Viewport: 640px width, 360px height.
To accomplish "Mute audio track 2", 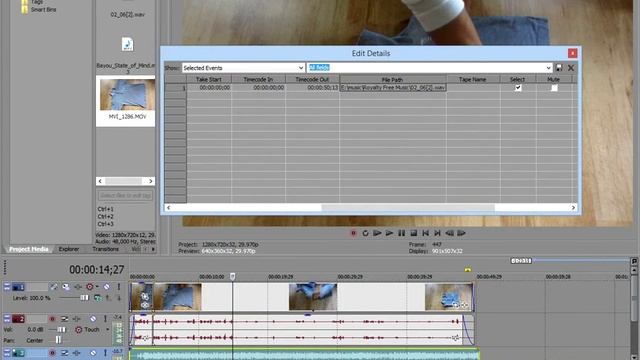I will pyautogui.click(x=93, y=318).
